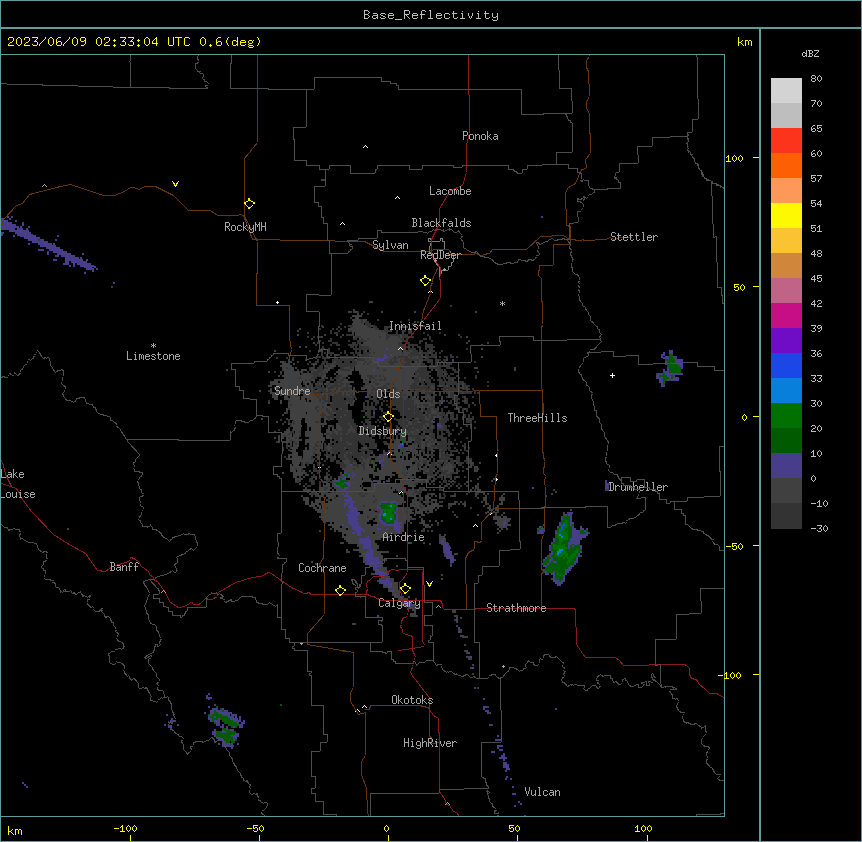Click the Innisfail city label
The image size is (862, 842).
(415, 326)
